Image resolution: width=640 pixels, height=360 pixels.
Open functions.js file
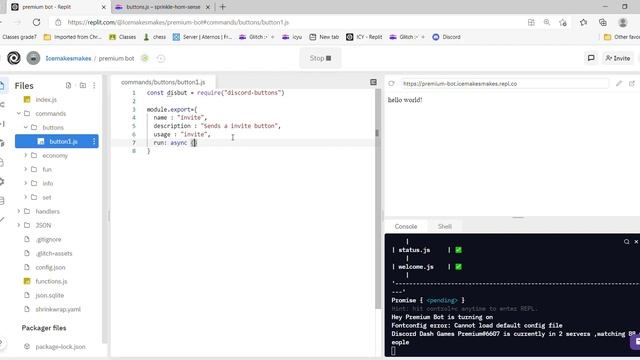tap(51, 281)
